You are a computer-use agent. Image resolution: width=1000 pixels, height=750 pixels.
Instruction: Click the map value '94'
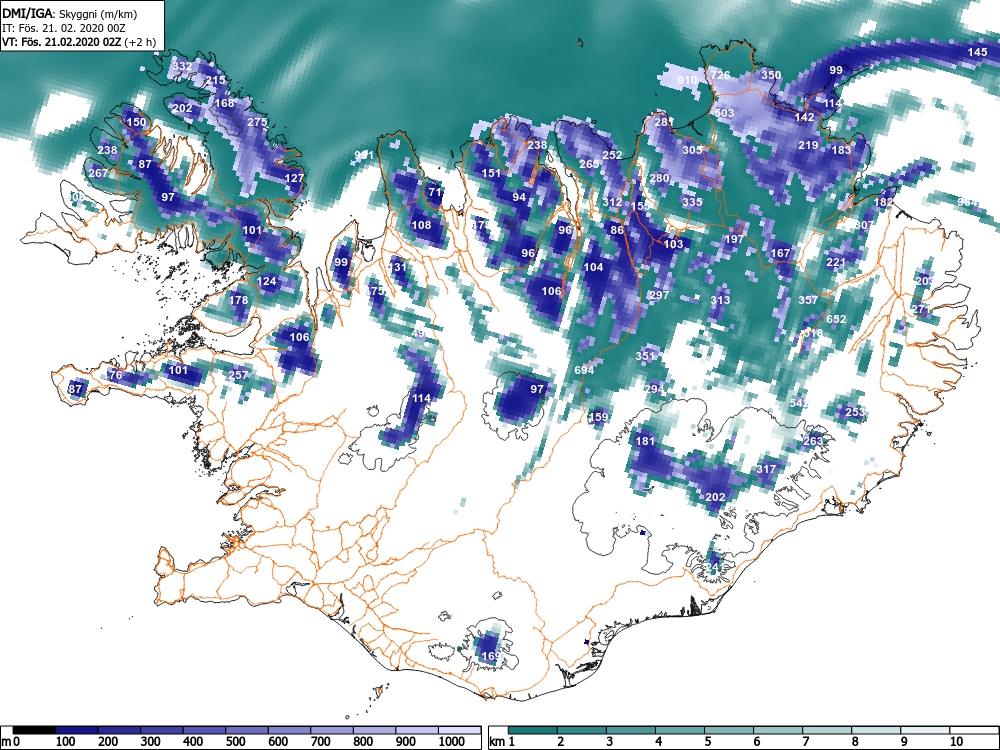pyautogui.click(x=519, y=197)
